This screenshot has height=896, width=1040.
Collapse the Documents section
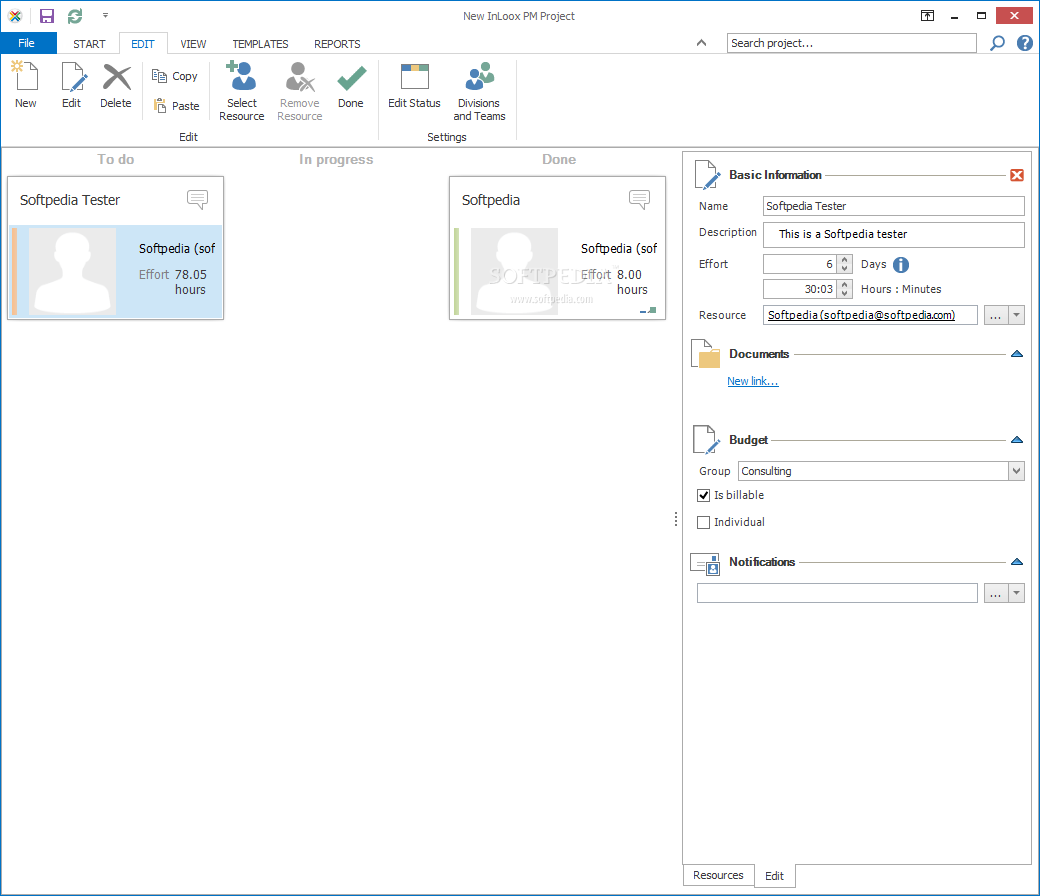pos(1017,354)
